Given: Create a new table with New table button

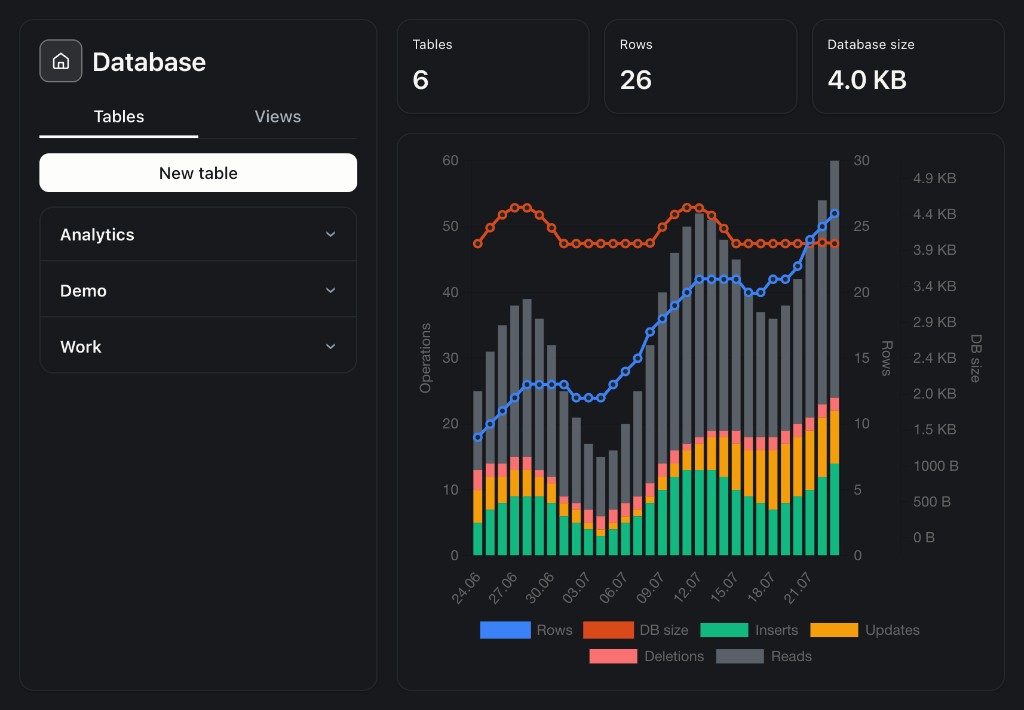Looking at the screenshot, I should [x=198, y=173].
